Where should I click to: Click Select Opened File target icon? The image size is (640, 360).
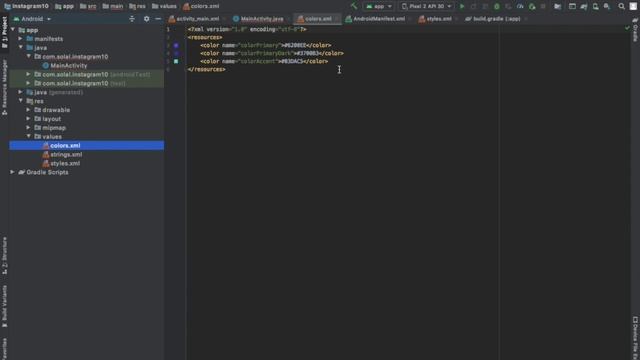pyautogui.click(x=132, y=19)
